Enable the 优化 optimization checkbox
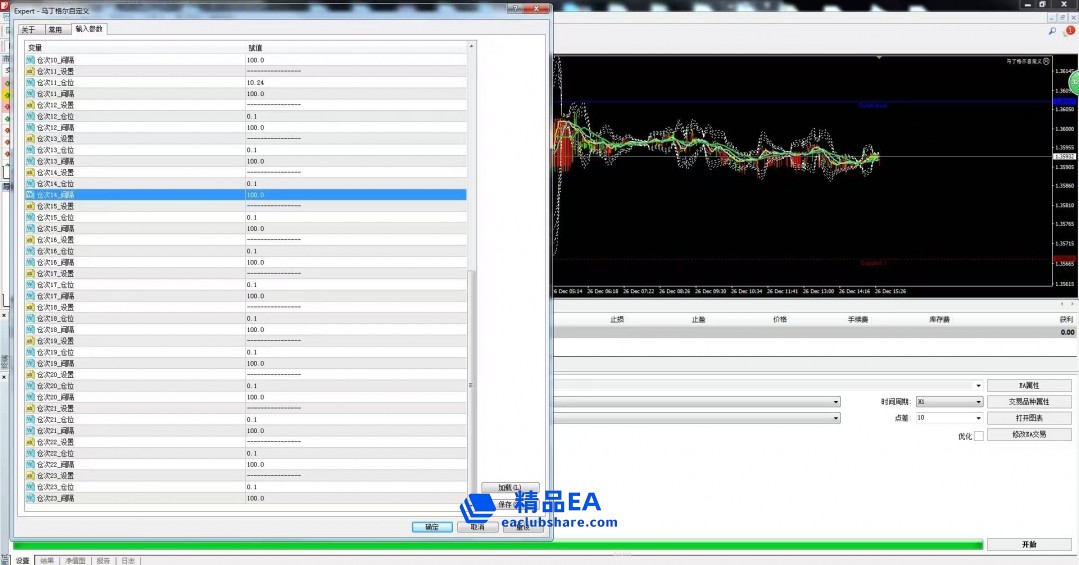 click(x=979, y=436)
